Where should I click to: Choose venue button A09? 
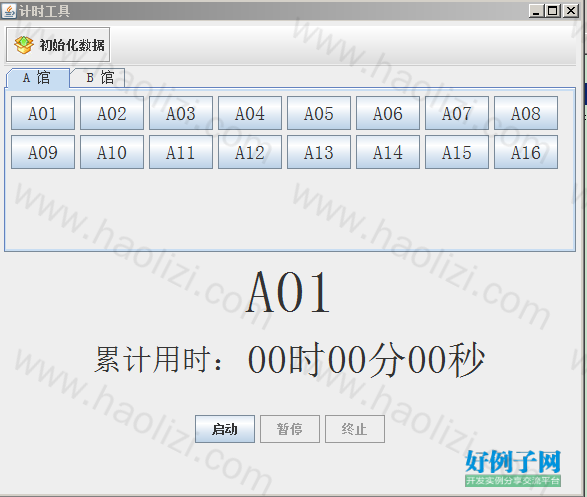pos(43,152)
